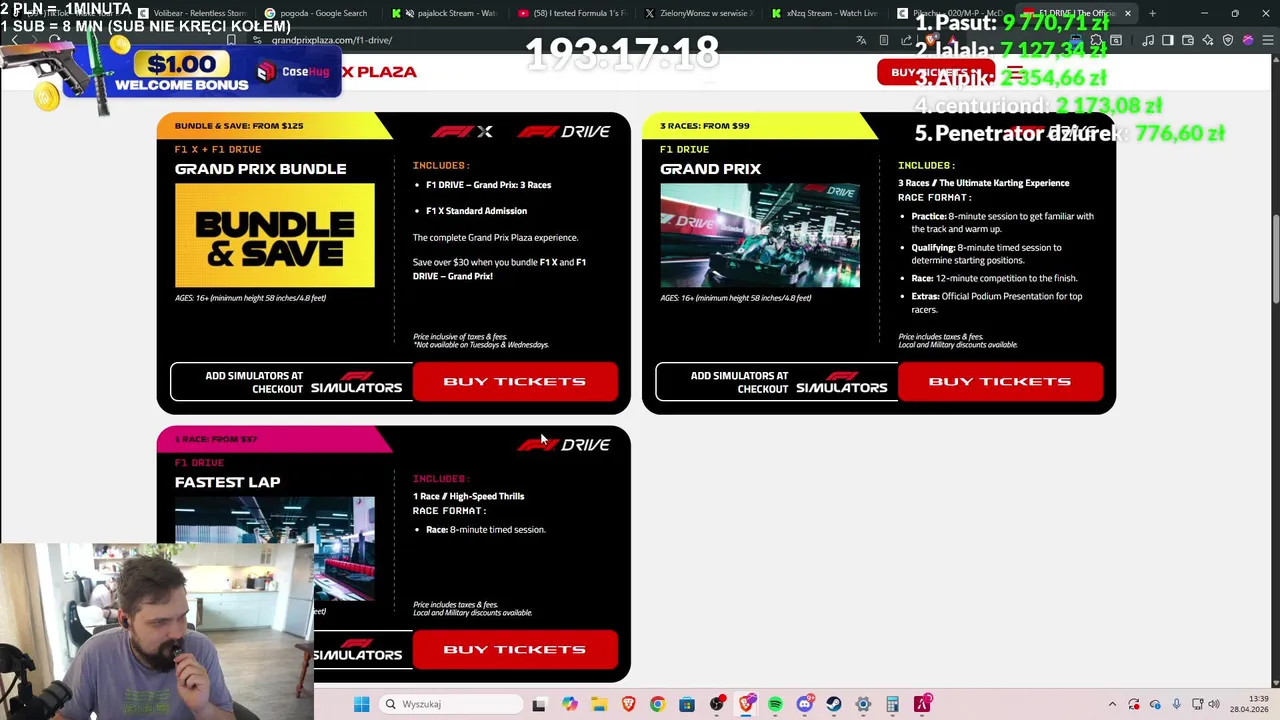Open the music playlist toolbar icon
Viewport: 1280px width, 720px height.
coord(1148,40)
